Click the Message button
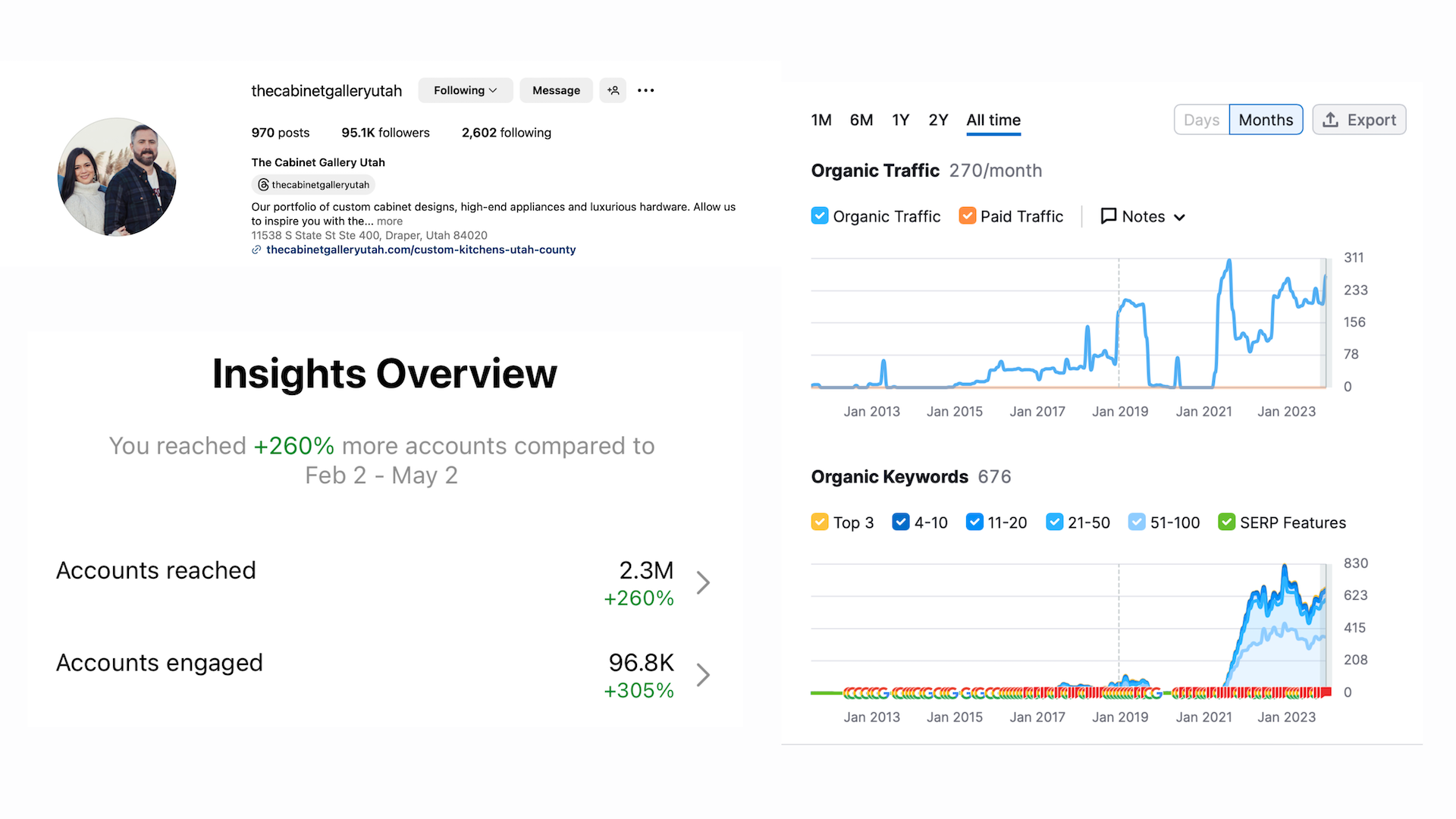This screenshot has width=1456, height=819. pyautogui.click(x=556, y=90)
